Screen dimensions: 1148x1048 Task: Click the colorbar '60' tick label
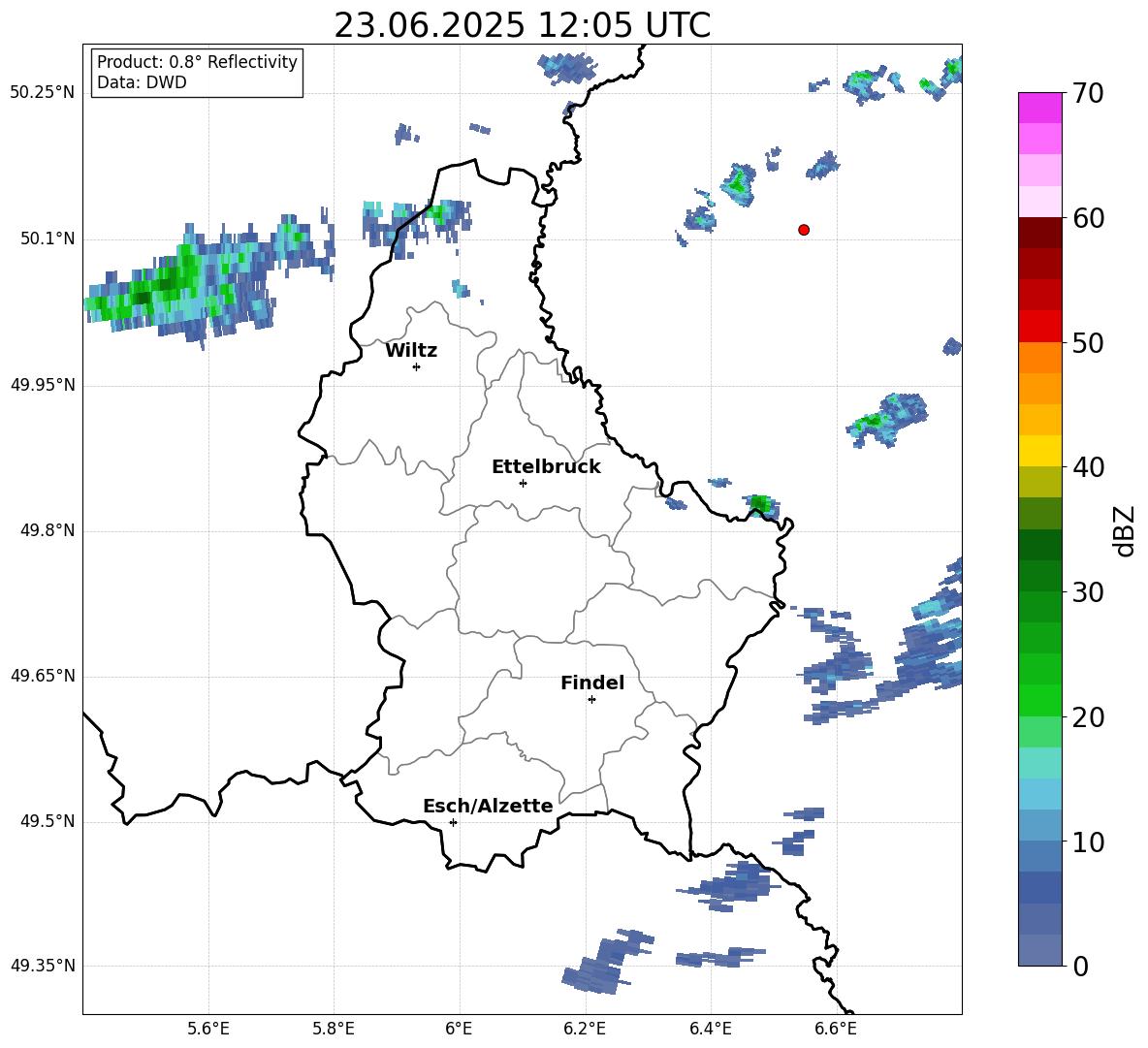(1088, 218)
